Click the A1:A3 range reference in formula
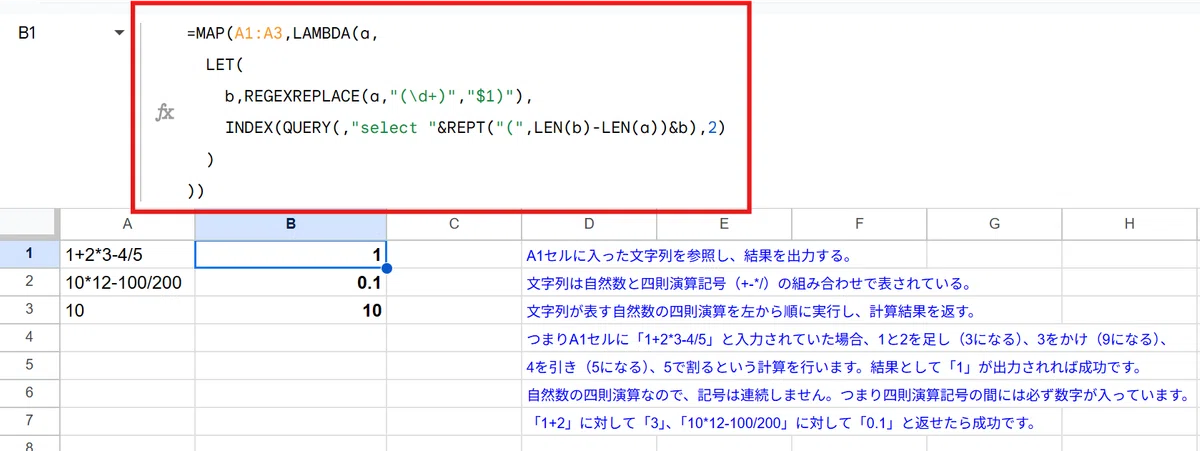Viewport: 1200px width, 451px height. pos(259,33)
